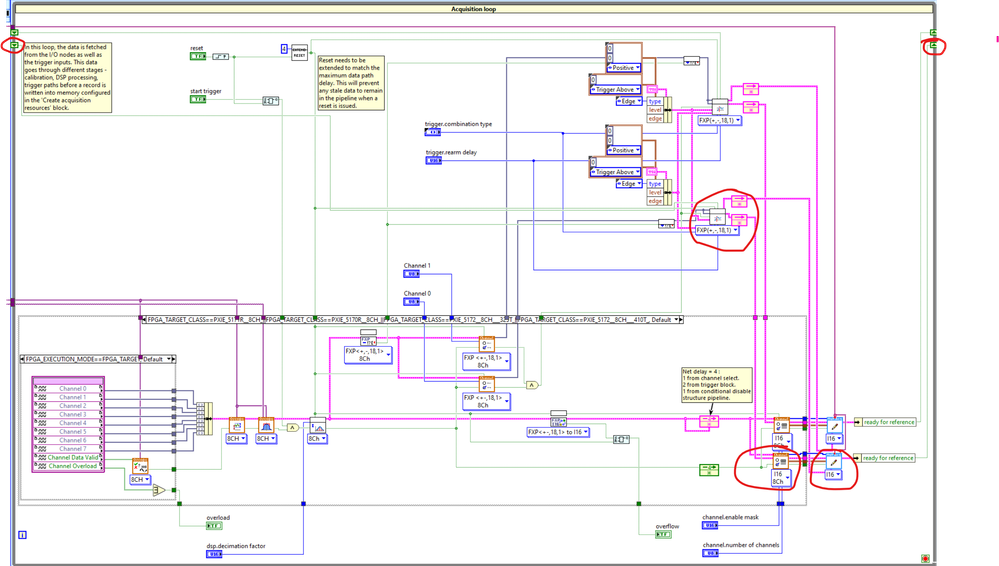The height and width of the screenshot is (566, 999).
Task: Select the upper channel select subVI icon
Action: (487, 345)
